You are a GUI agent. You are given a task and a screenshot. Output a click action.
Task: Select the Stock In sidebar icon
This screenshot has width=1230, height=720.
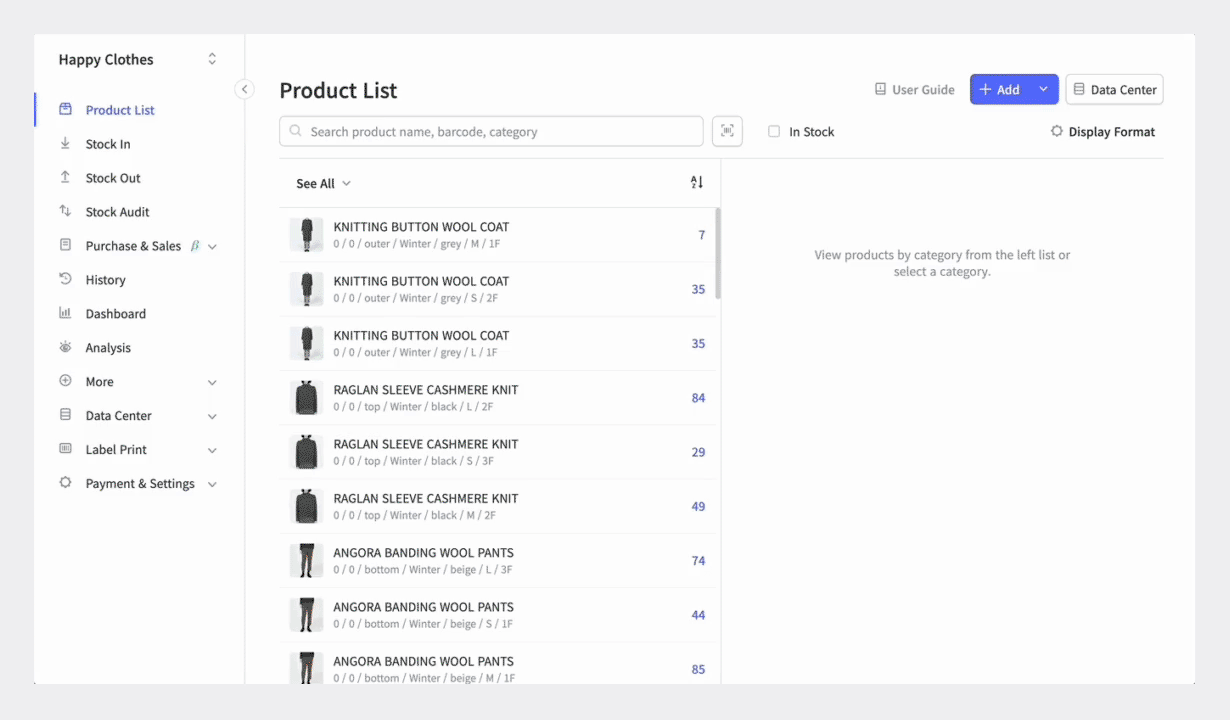point(65,143)
